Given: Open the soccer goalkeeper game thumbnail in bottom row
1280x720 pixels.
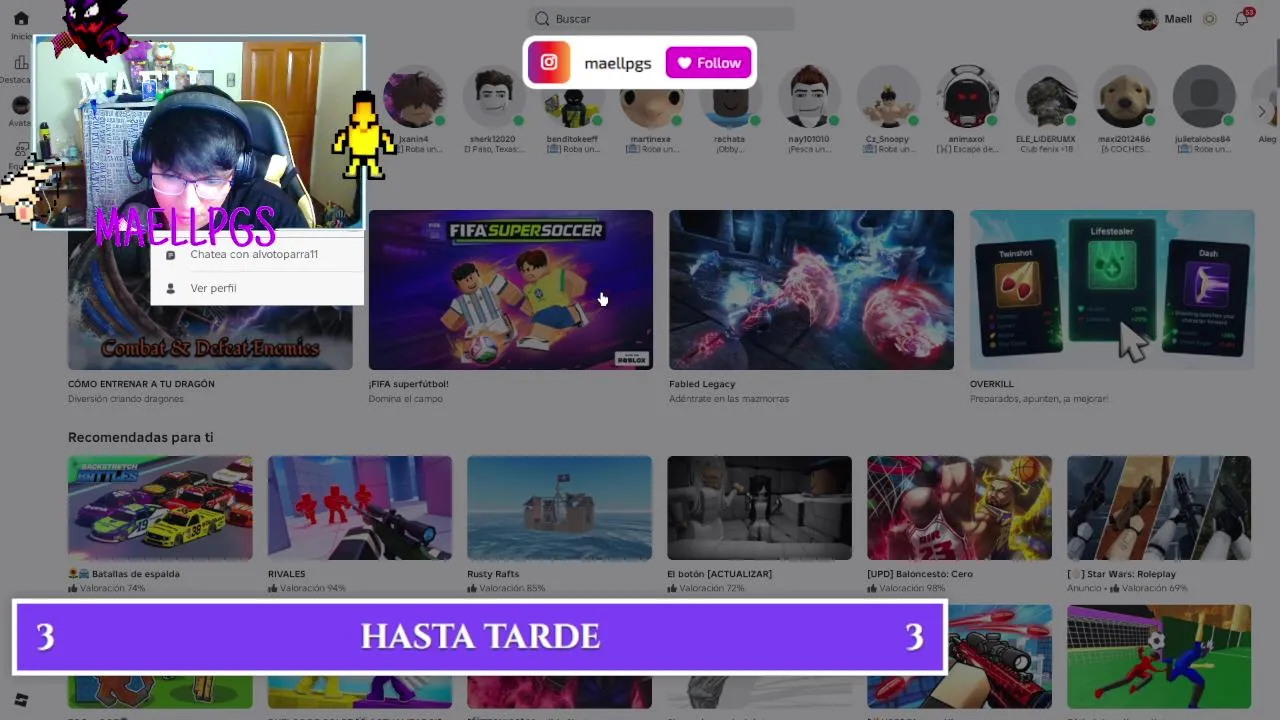Looking at the screenshot, I should point(1159,656).
